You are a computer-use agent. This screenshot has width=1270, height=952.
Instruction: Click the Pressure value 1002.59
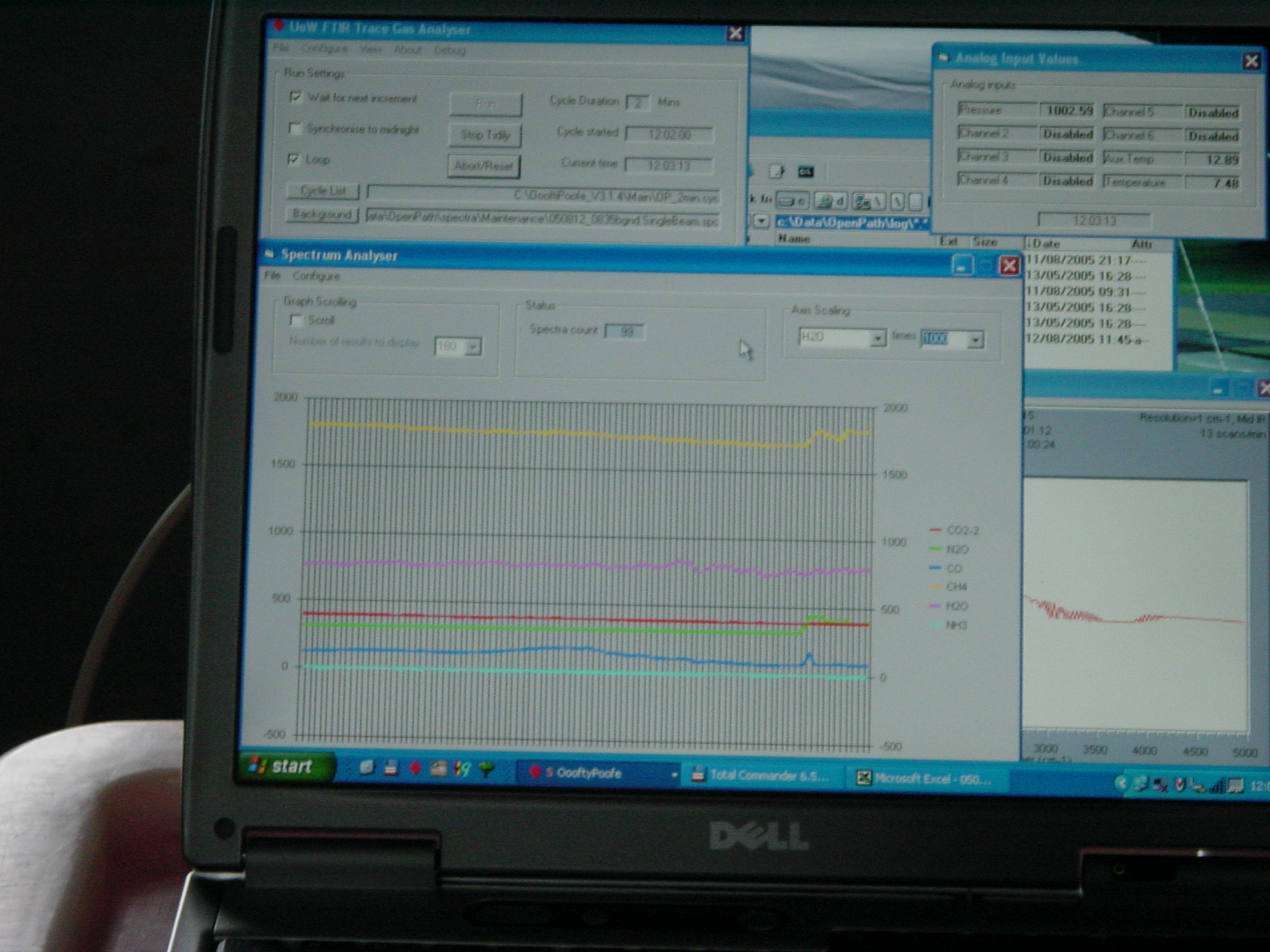click(1068, 110)
